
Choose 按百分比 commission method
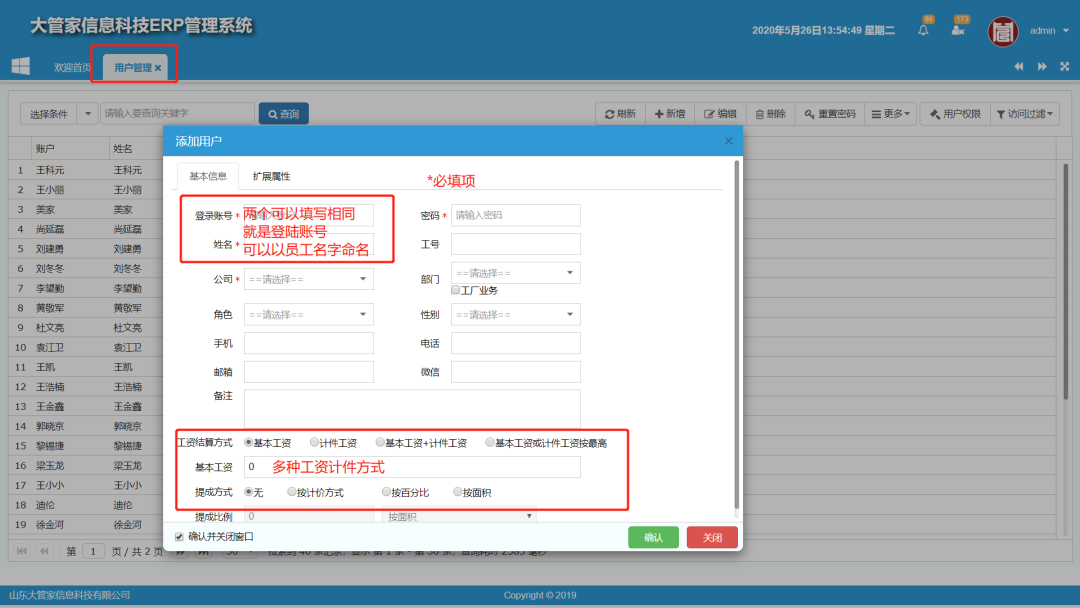[x=386, y=492]
